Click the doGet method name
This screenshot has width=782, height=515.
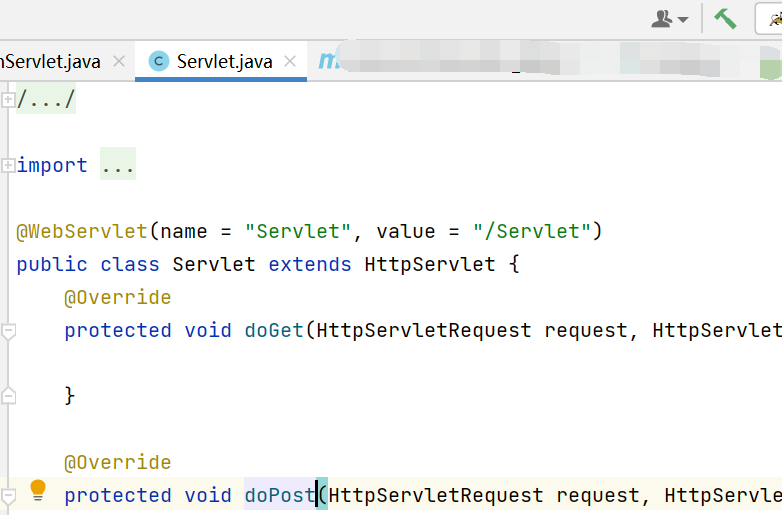[274, 331]
